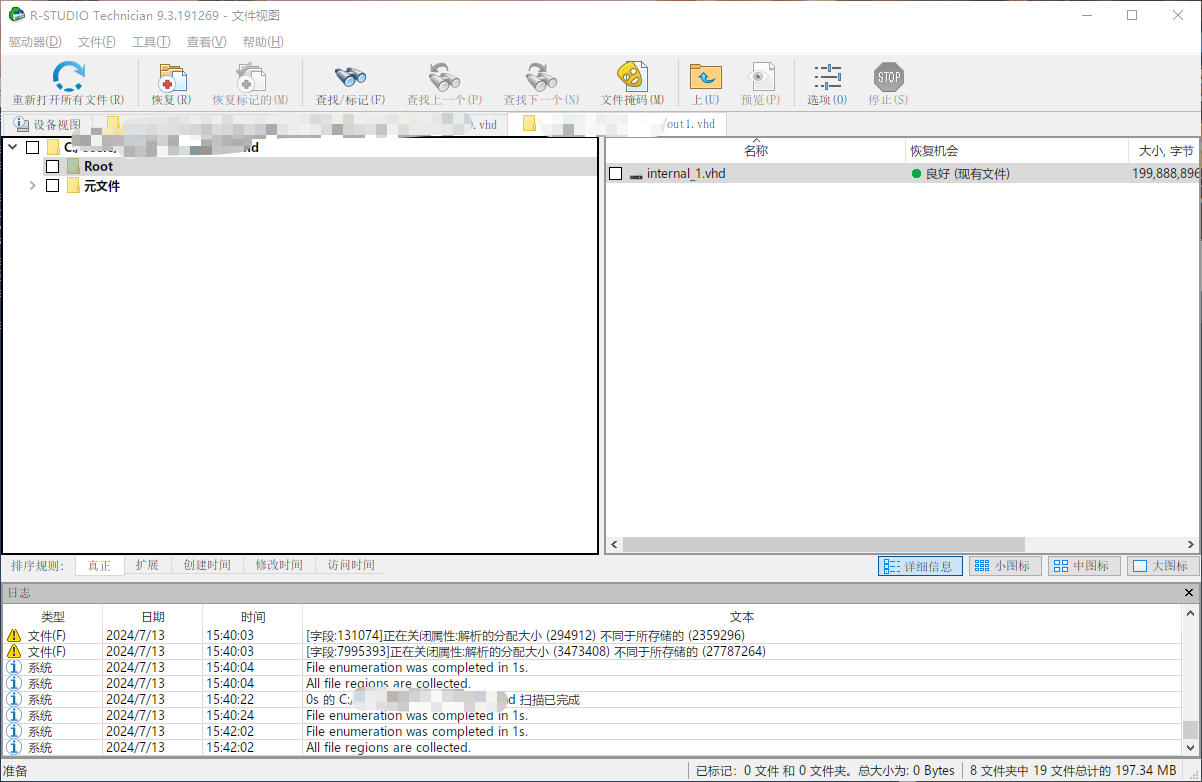Open the 帮助(H) menu
Screen dimensions: 1202x782
(263, 42)
